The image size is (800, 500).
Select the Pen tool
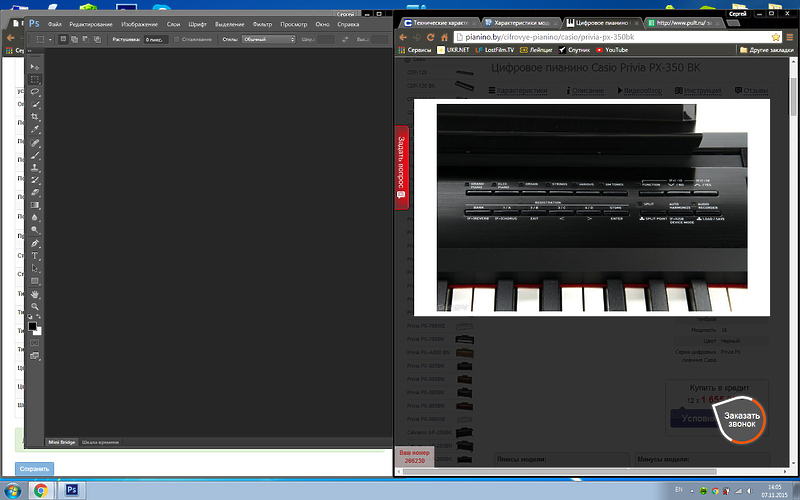[x=35, y=243]
